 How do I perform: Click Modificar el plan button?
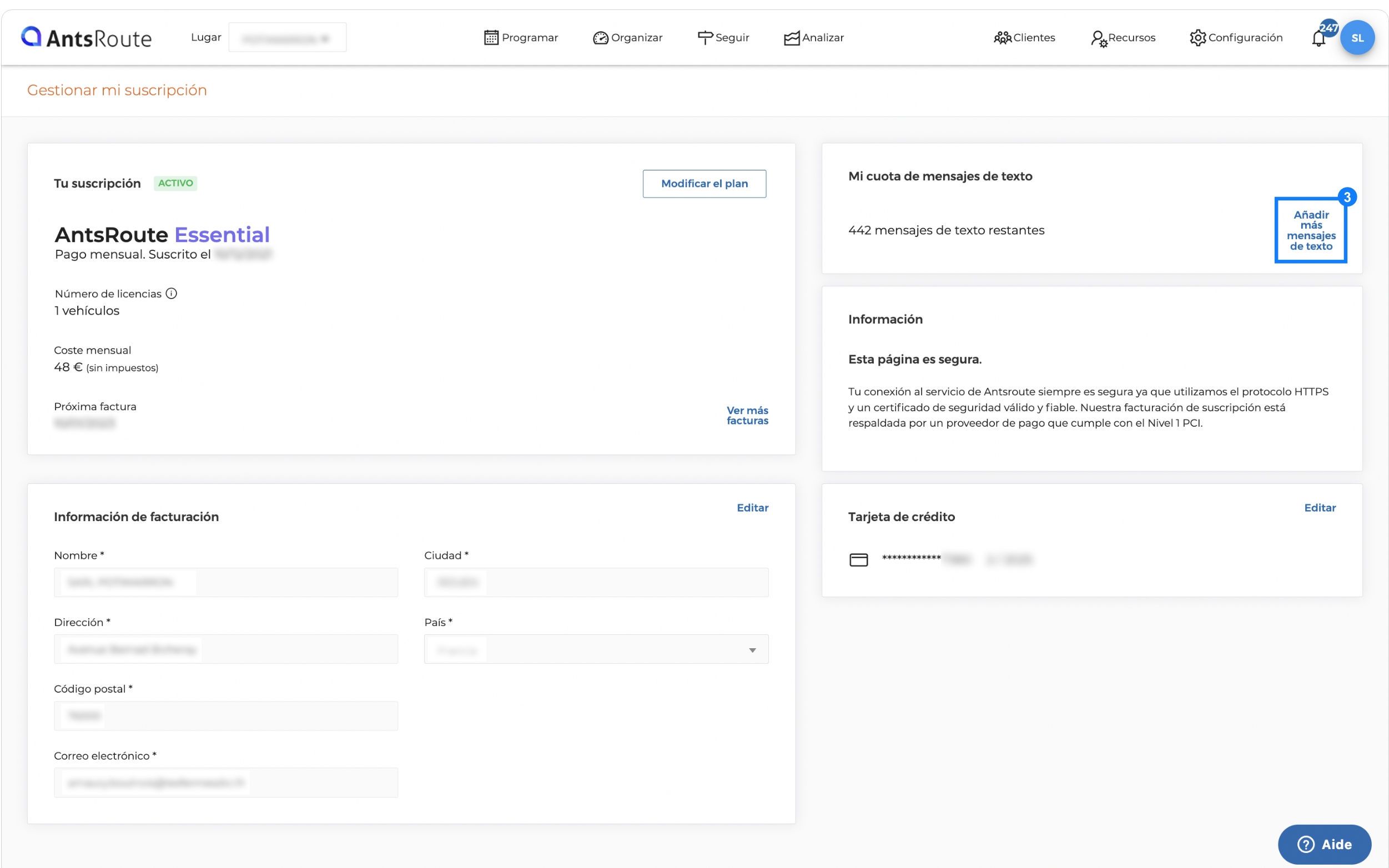click(704, 184)
